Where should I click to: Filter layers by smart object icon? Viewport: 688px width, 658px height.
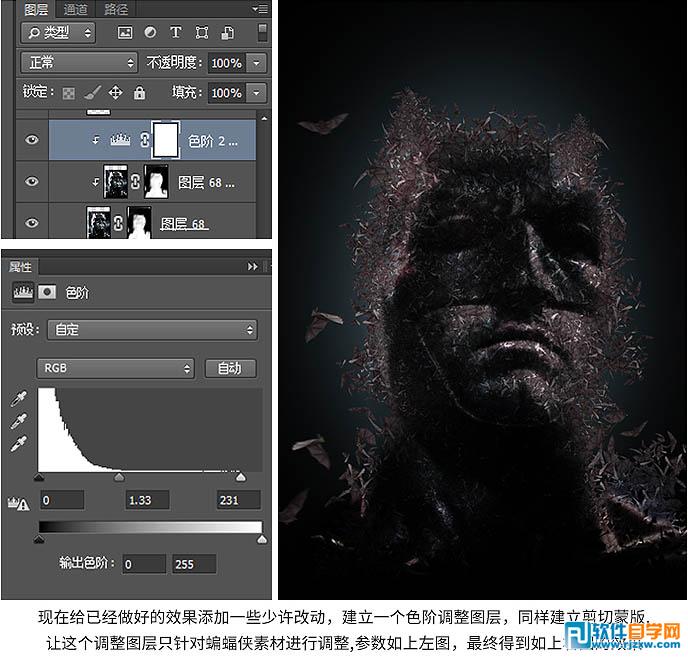click(227, 33)
